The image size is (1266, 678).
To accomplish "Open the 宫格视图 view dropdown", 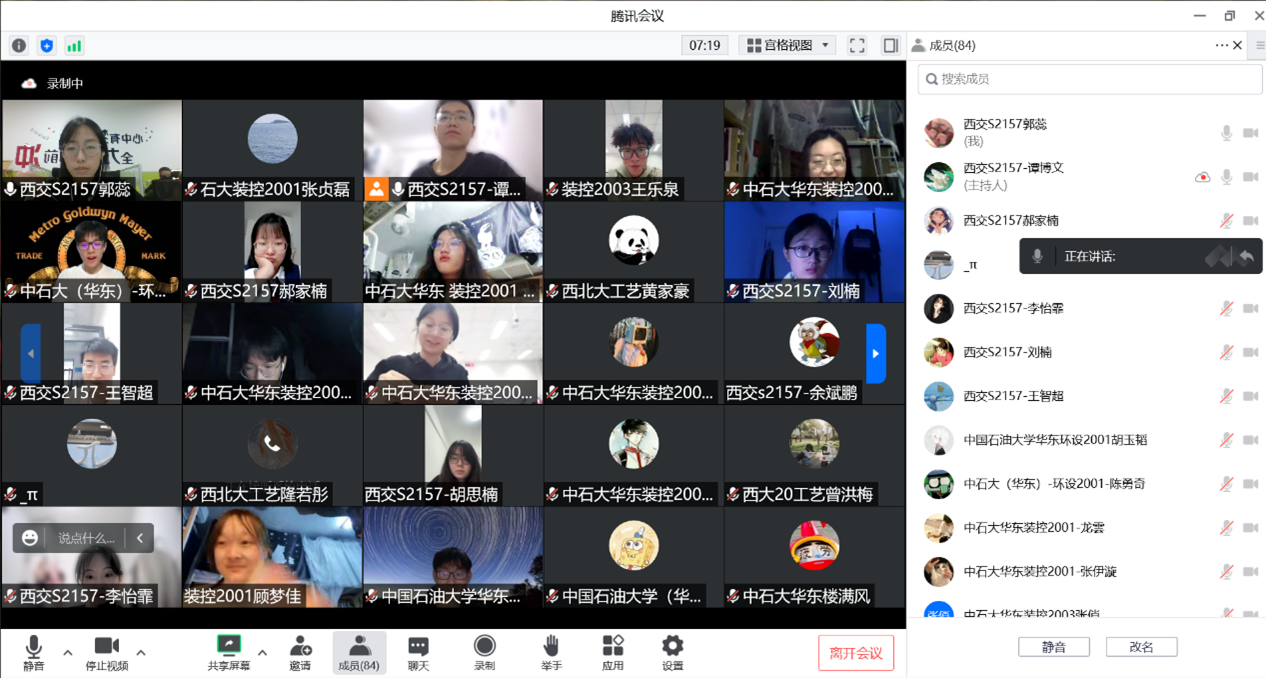I will (x=788, y=46).
